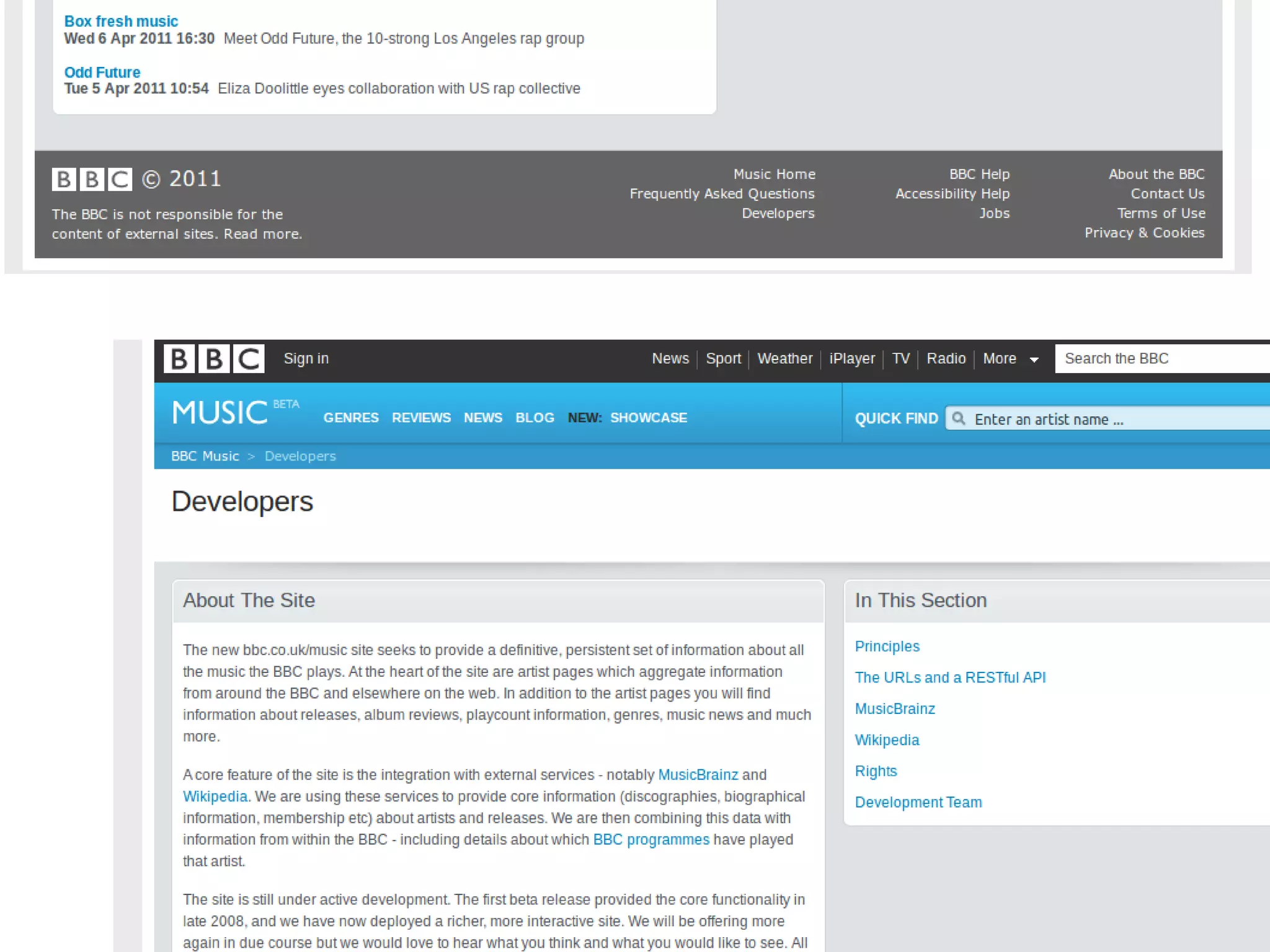
Task: Click Terms of Use in the footer
Action: 1161,213
